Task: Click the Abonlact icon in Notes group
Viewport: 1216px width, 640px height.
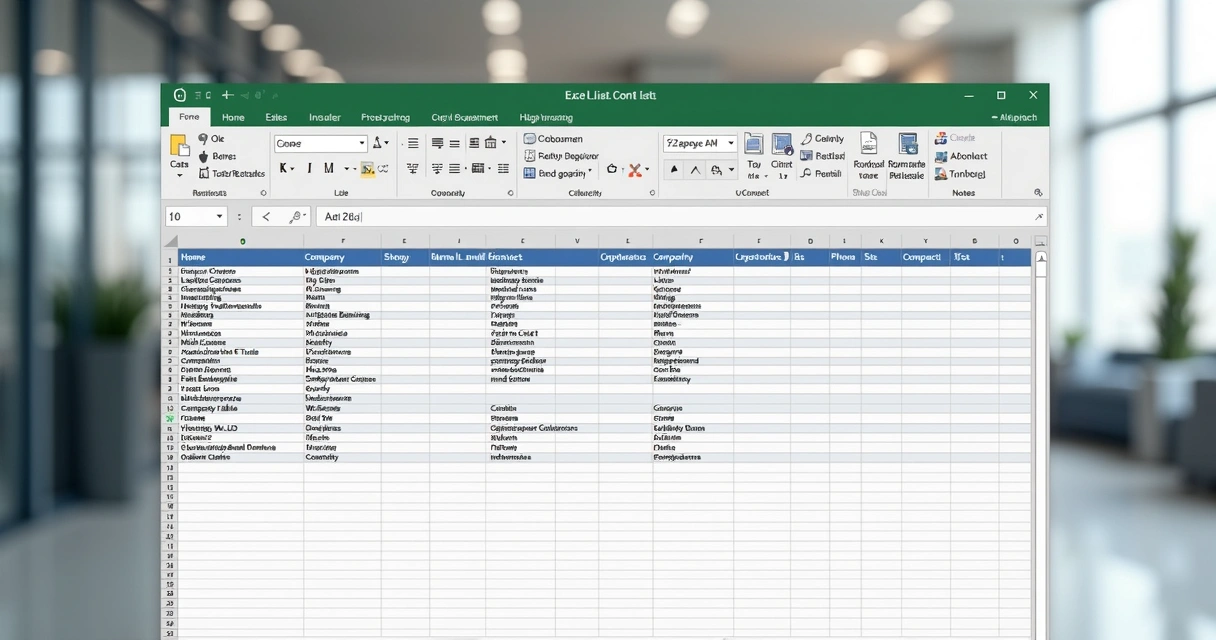Action: tap(941, 156)
